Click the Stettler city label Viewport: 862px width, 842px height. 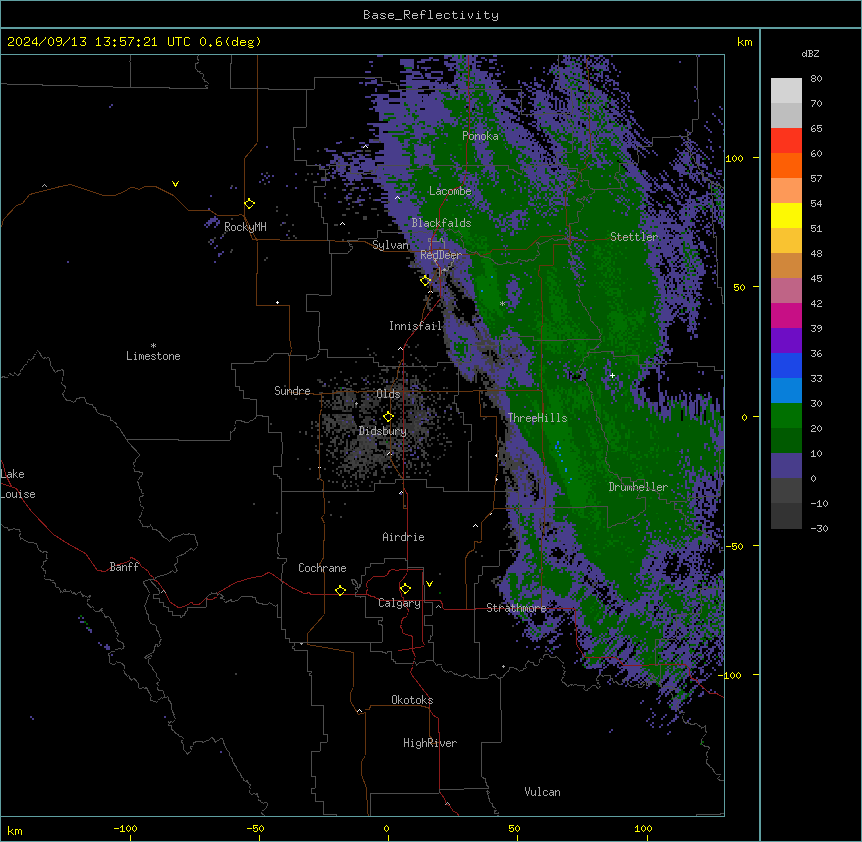(634, 237)
